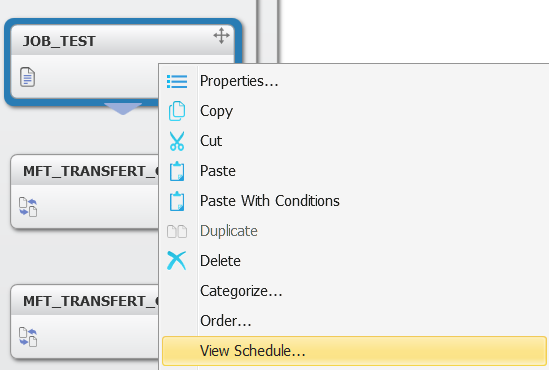Select the highlighted View Schedule... entry
The image size is (549, 370).
tap(354, 351)
